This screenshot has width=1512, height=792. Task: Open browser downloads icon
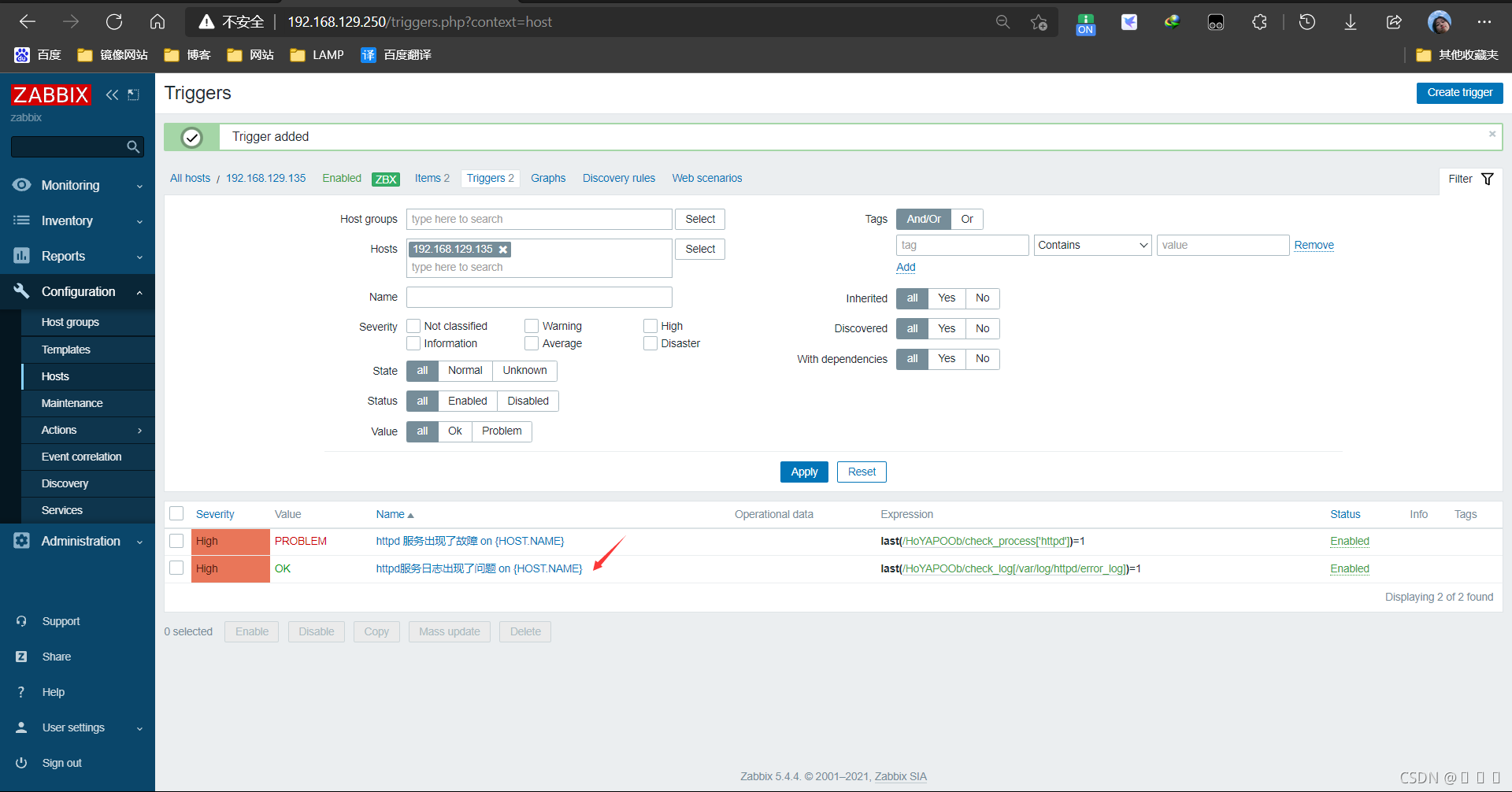1351,22
